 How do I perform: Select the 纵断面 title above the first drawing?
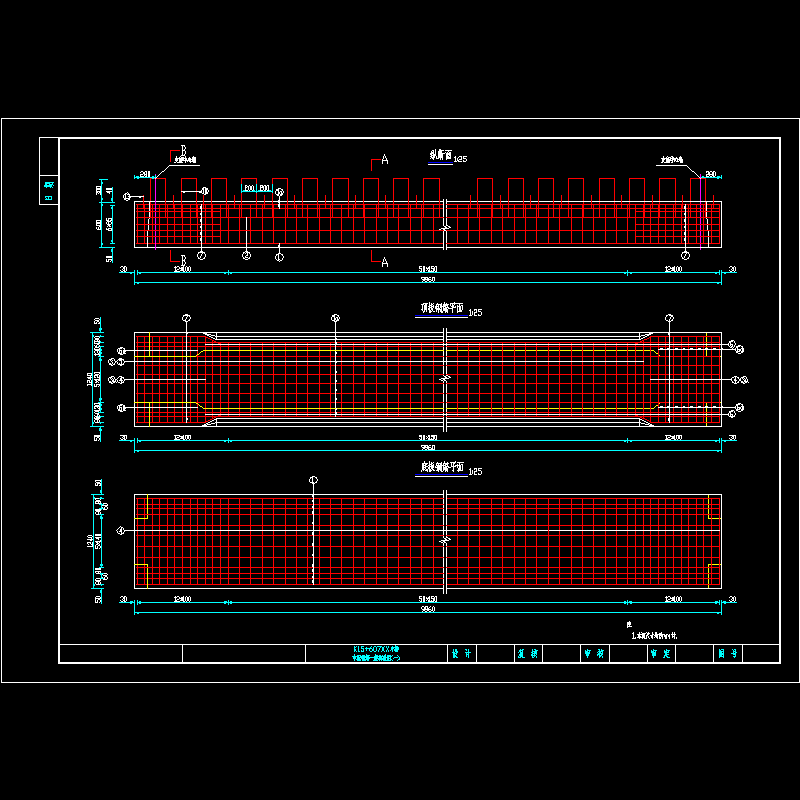(x=441, y=155)
